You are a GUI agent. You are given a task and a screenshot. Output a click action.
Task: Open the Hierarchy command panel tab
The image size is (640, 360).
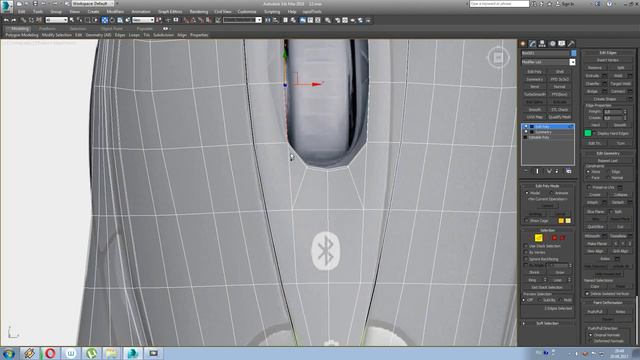tap(542, 44)
